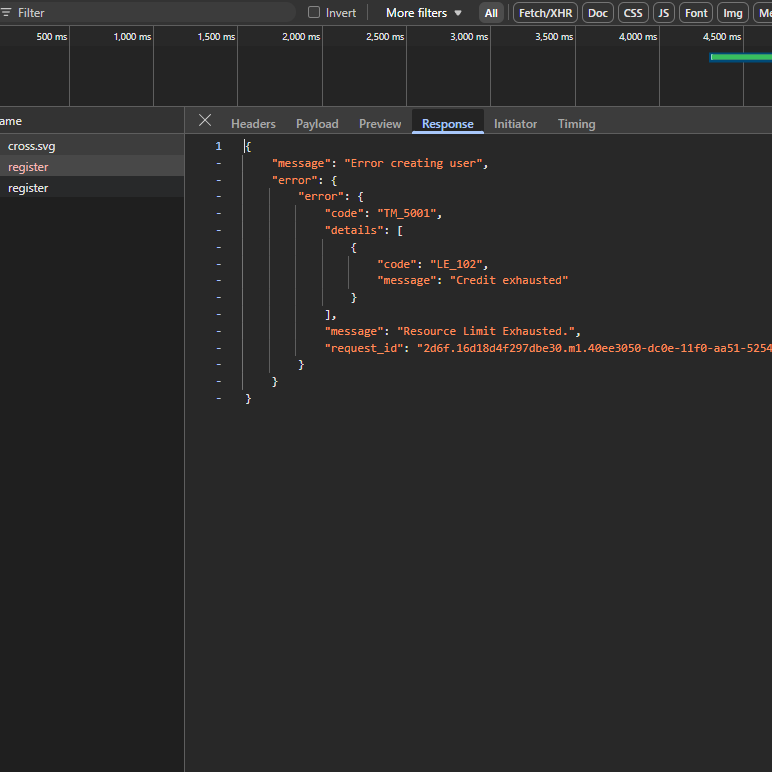Filter requests by Fetch/XHR

pyautogui.click(x=544, y=13)
